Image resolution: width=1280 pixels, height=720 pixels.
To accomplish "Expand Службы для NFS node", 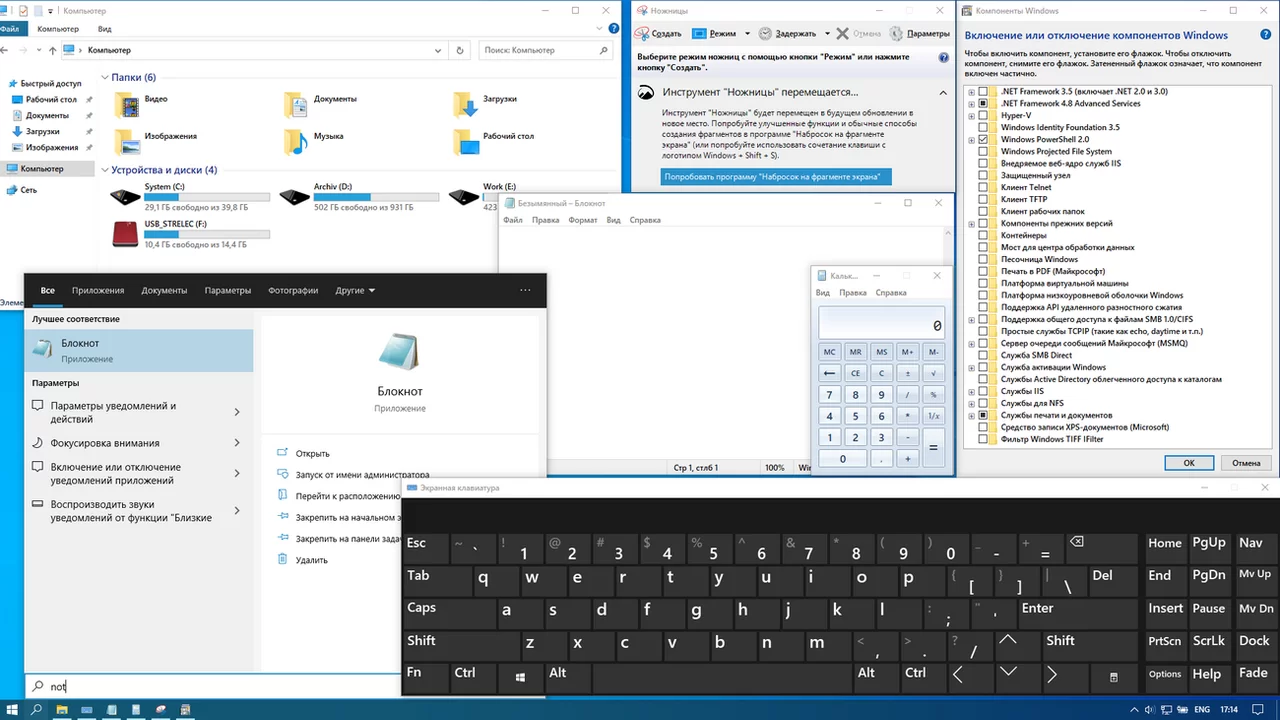I will tap(971, 403).
